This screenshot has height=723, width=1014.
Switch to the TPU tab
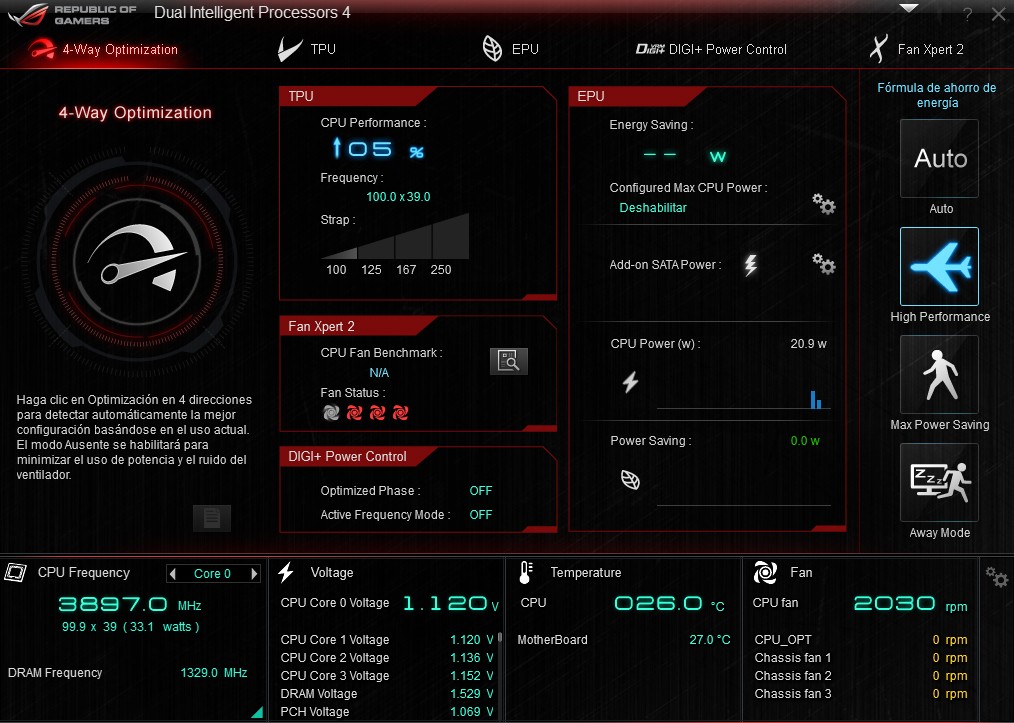coord(307,49)
